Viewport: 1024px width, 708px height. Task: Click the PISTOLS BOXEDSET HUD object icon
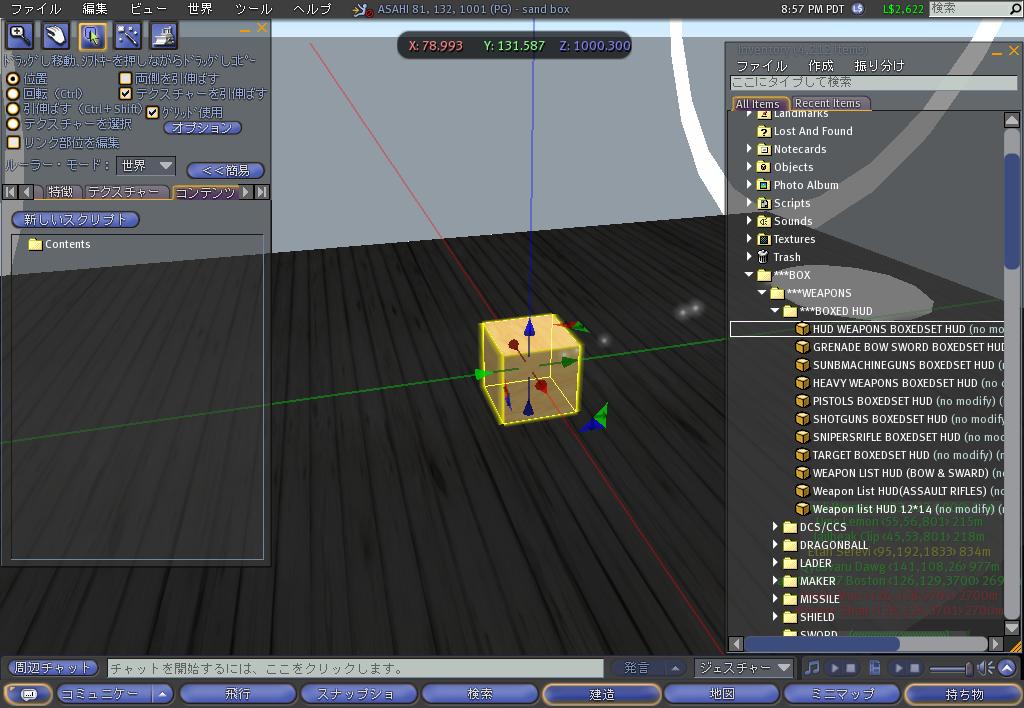point(803,400)
